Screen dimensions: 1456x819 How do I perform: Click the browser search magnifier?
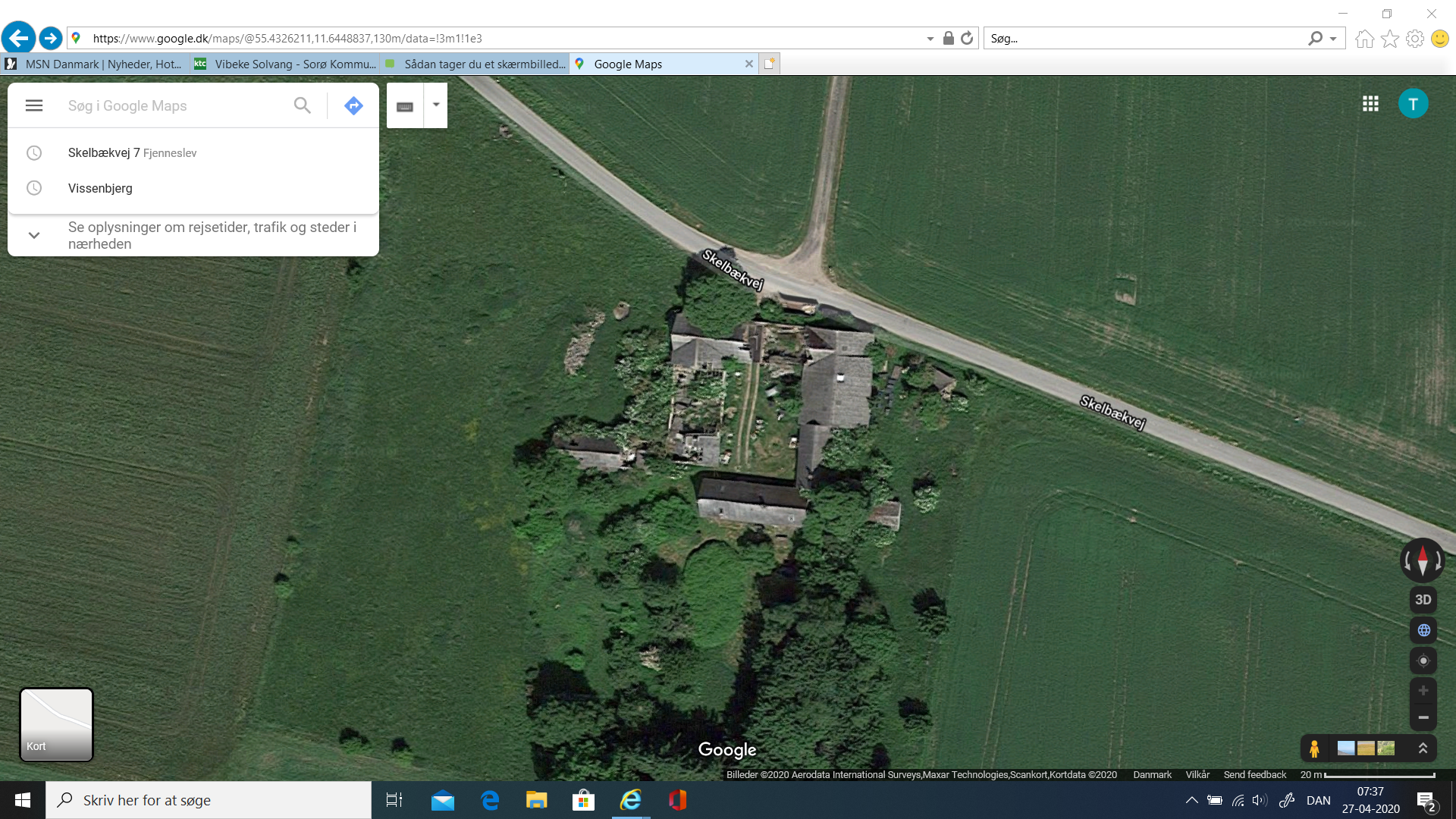coord(1315,38)
